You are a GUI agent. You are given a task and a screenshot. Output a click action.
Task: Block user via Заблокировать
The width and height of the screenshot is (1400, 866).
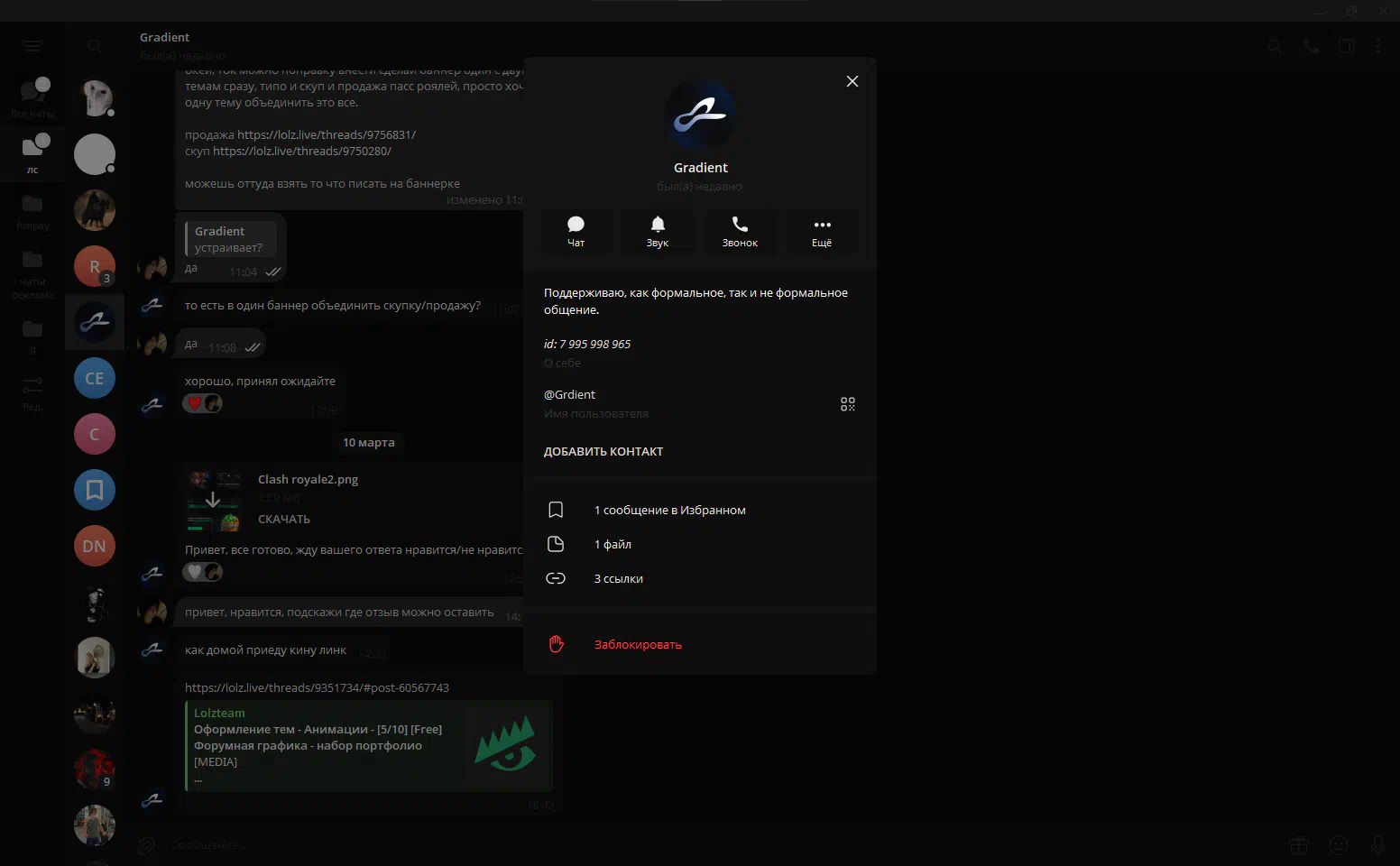pos(637,645)
